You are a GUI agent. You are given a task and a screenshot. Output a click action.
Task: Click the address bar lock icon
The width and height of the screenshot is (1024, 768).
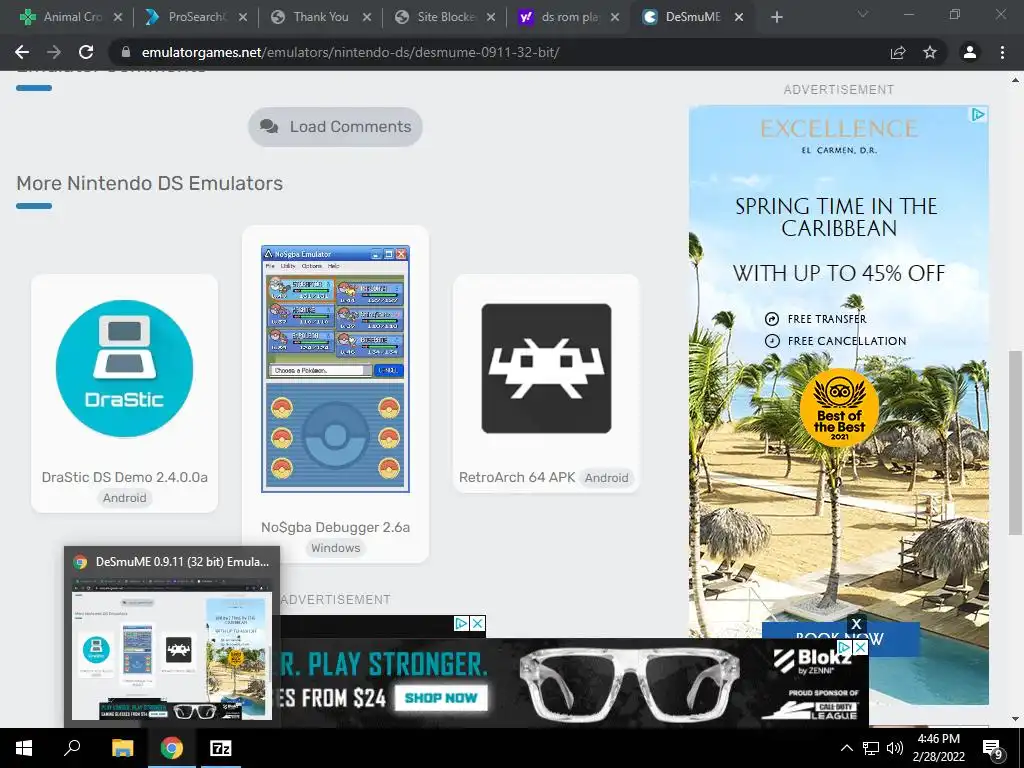pos(126,52)
